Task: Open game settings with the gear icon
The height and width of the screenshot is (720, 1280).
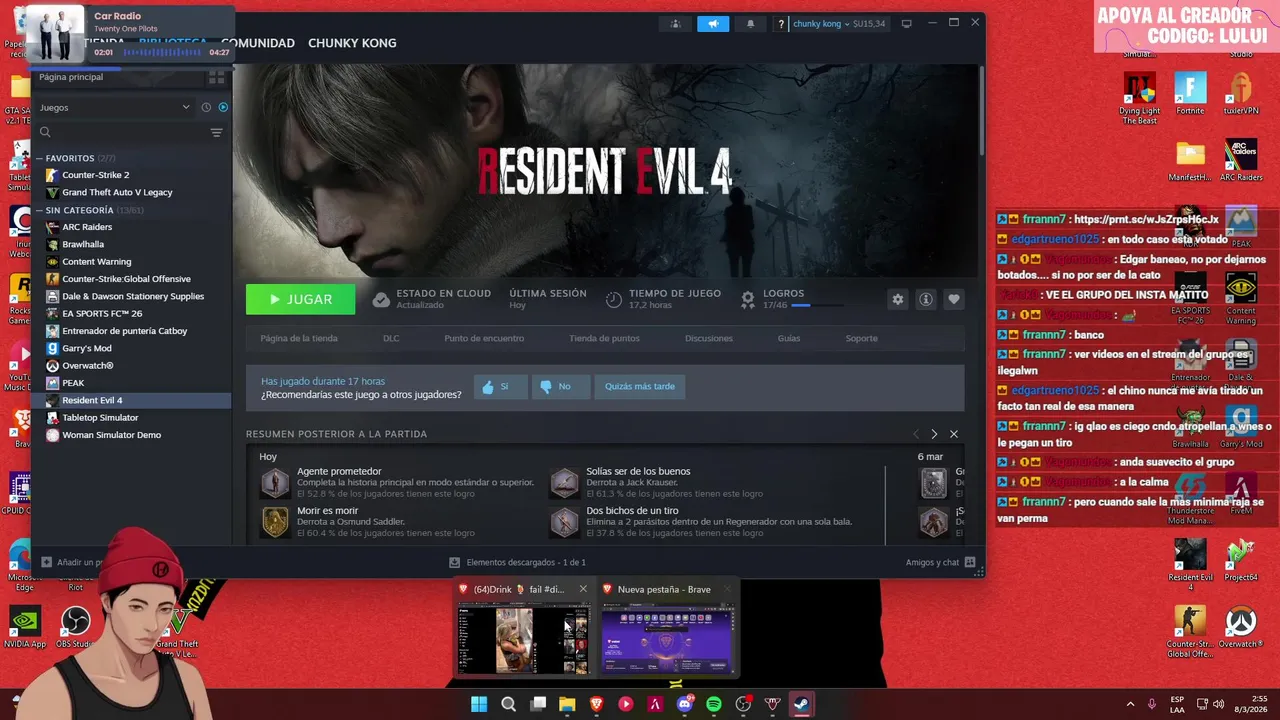Action: click(x=898, y=299)
